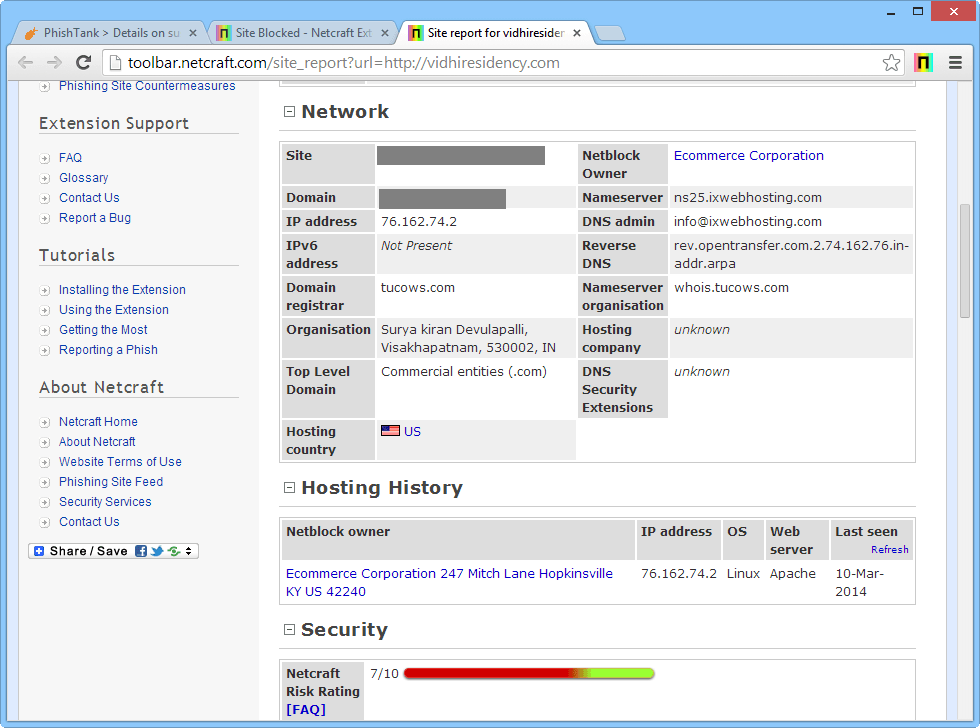Open the Ecommerce Corporation netblock owner link
Screen dimensions: 980x728
pos(748,156)
